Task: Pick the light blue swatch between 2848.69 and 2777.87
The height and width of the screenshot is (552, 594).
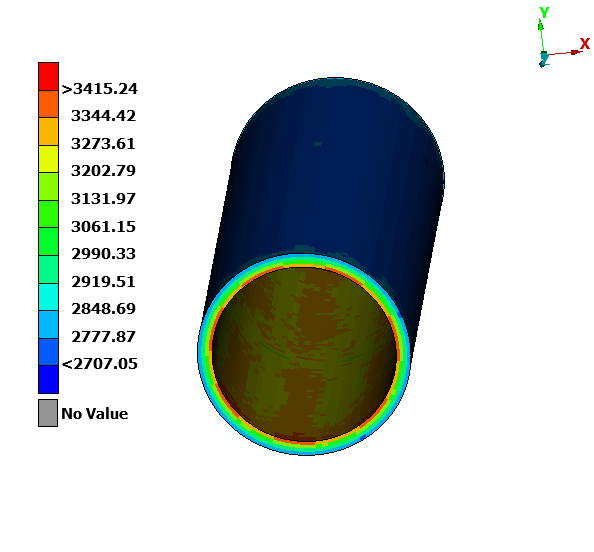Action: click(48, 325)
